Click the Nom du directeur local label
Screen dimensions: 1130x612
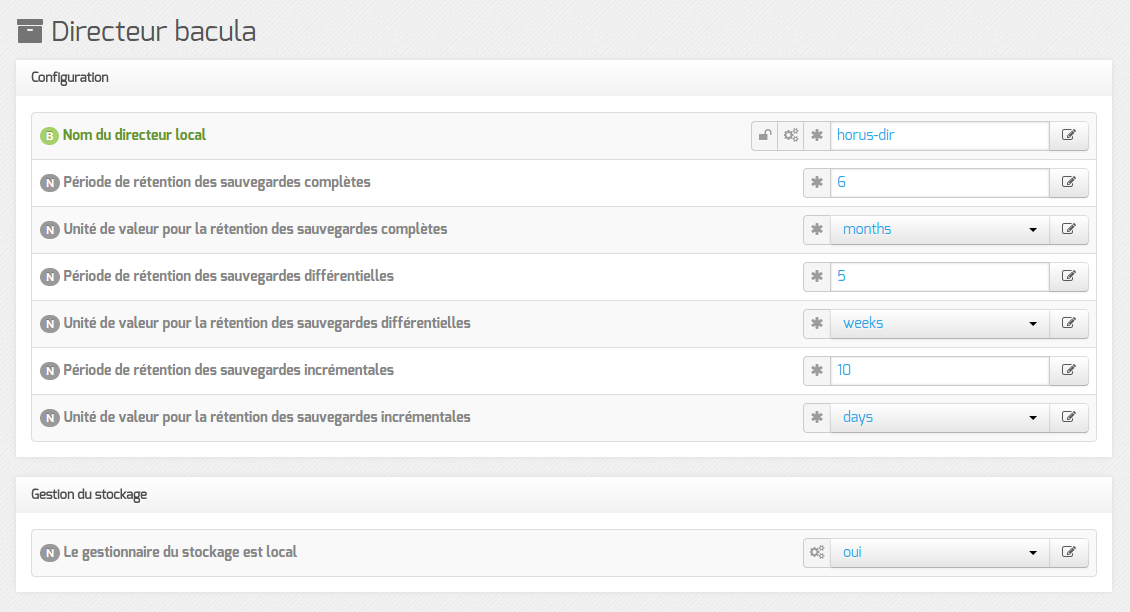pyautogui.click(x=134, y=135)
